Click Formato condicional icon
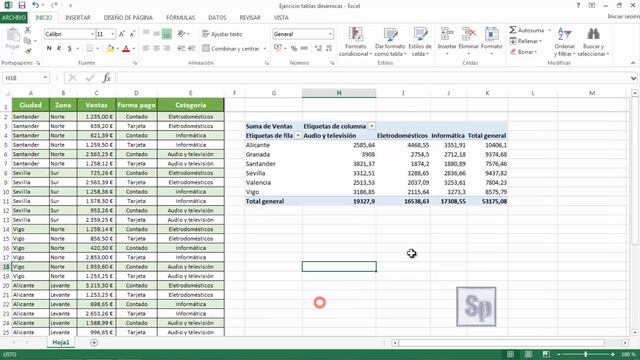Viewport: 640px width, 360px height. click(x=356, y=34)
